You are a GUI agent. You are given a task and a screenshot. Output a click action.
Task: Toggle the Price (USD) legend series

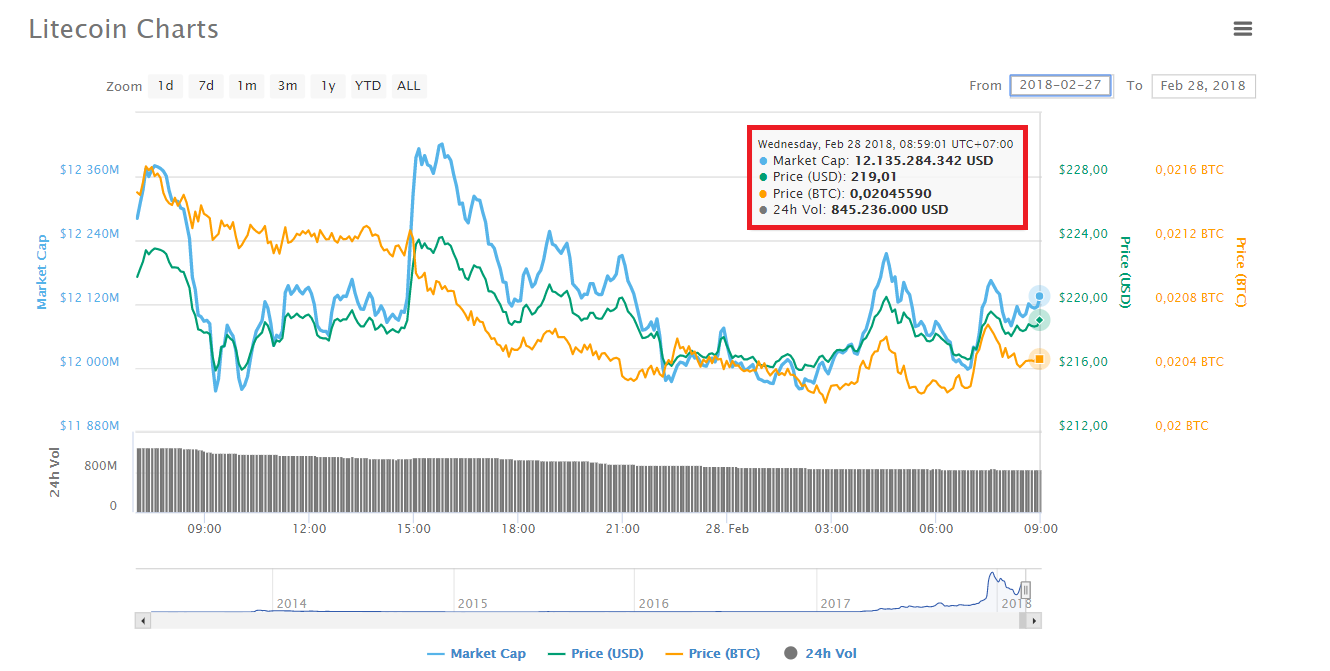tap(597, 654)
